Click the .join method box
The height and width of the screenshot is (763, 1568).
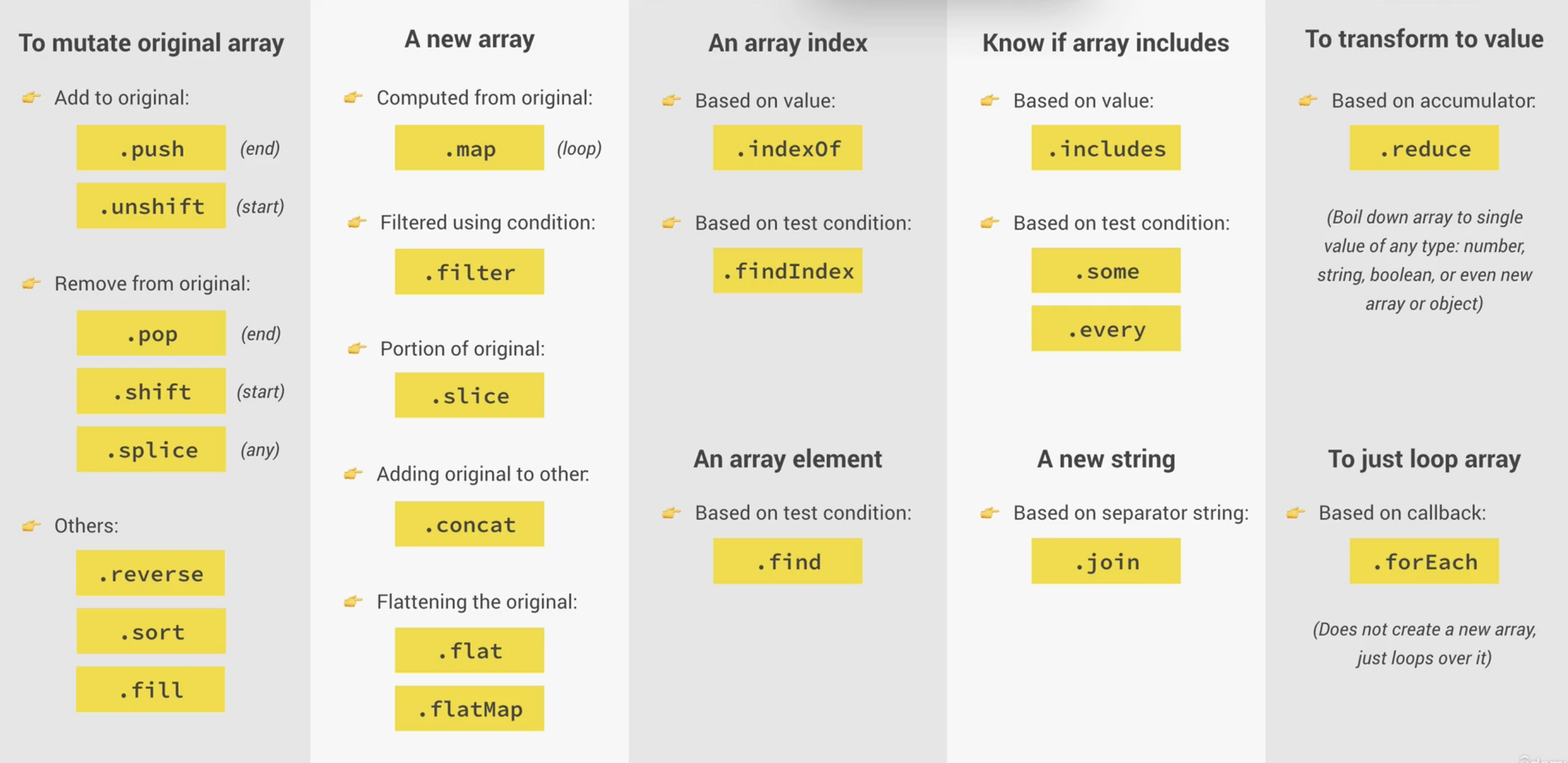point(1106,561)
